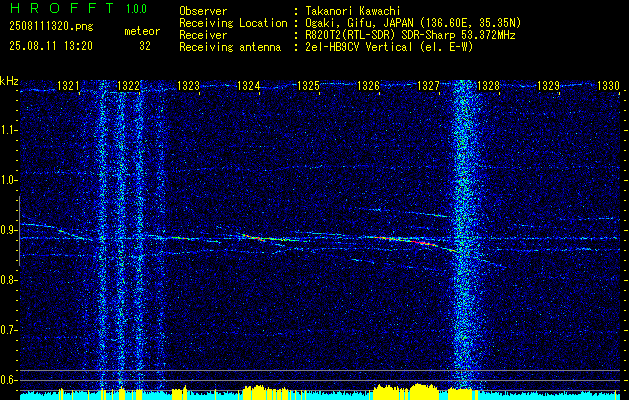This screenshot has width=629, height=400.
Task: Click the 0.8 kHz axis label
Action: (x=8, y=280)
